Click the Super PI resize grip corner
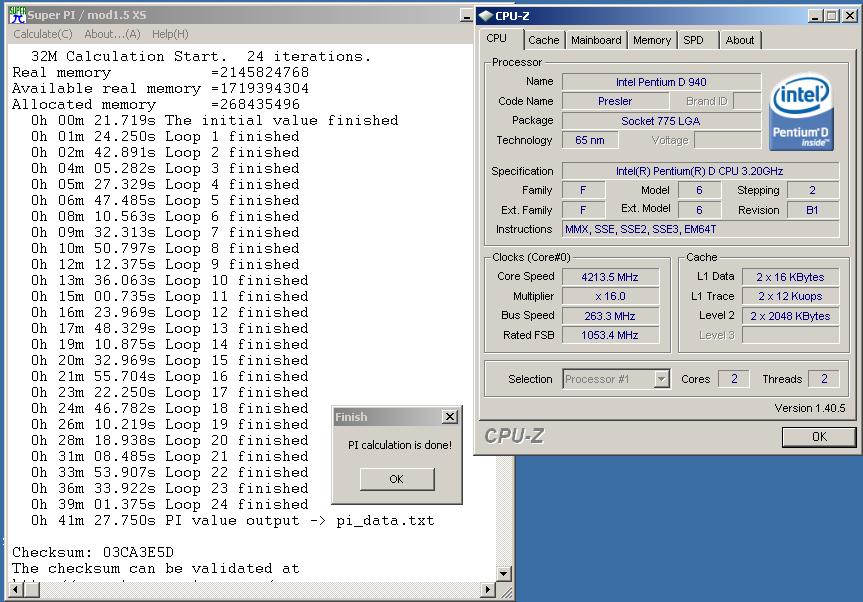 pyautogui.click(x=506, y=592)
